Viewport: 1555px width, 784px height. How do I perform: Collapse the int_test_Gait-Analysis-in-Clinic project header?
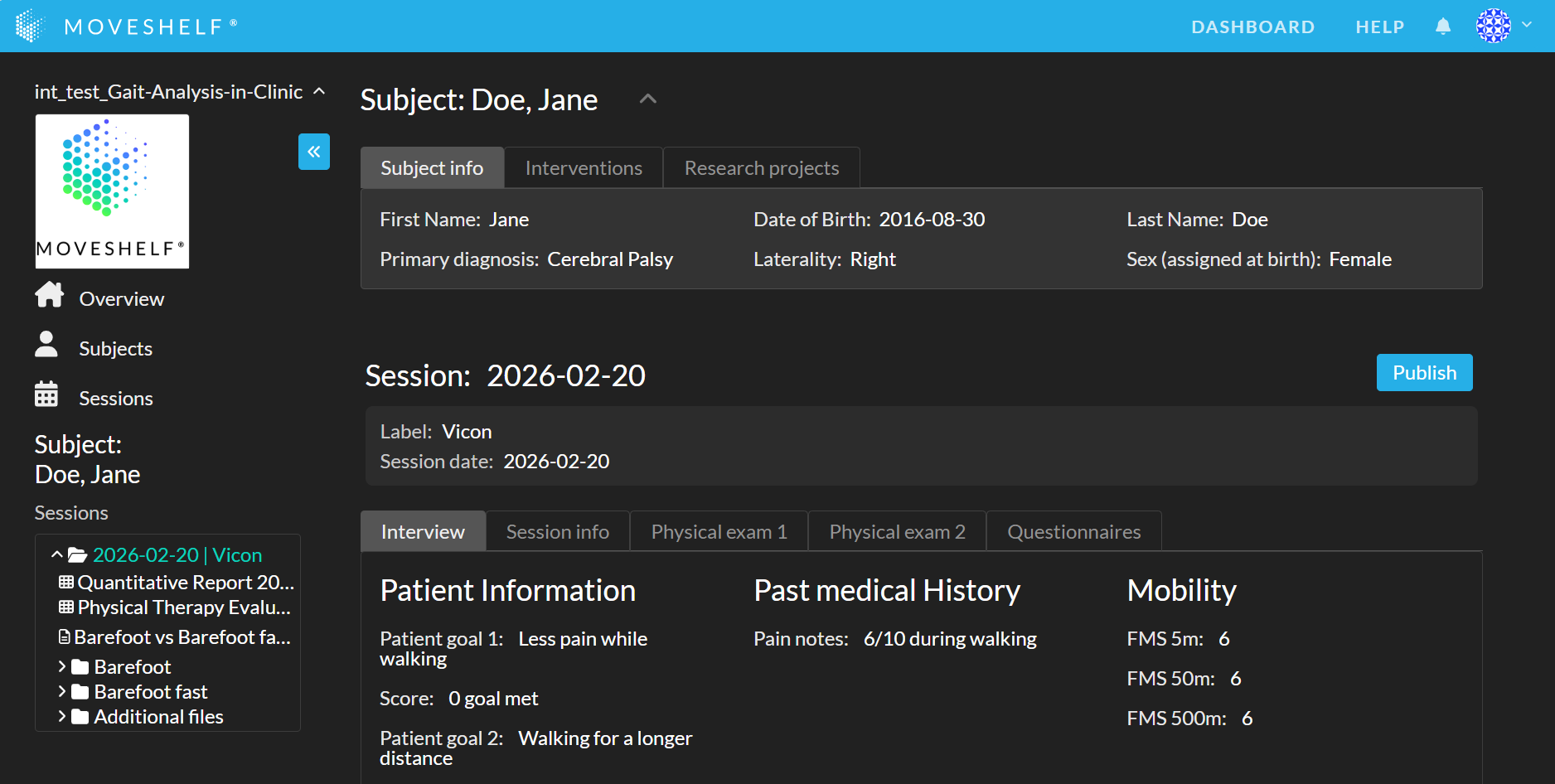tap(319, 92)
